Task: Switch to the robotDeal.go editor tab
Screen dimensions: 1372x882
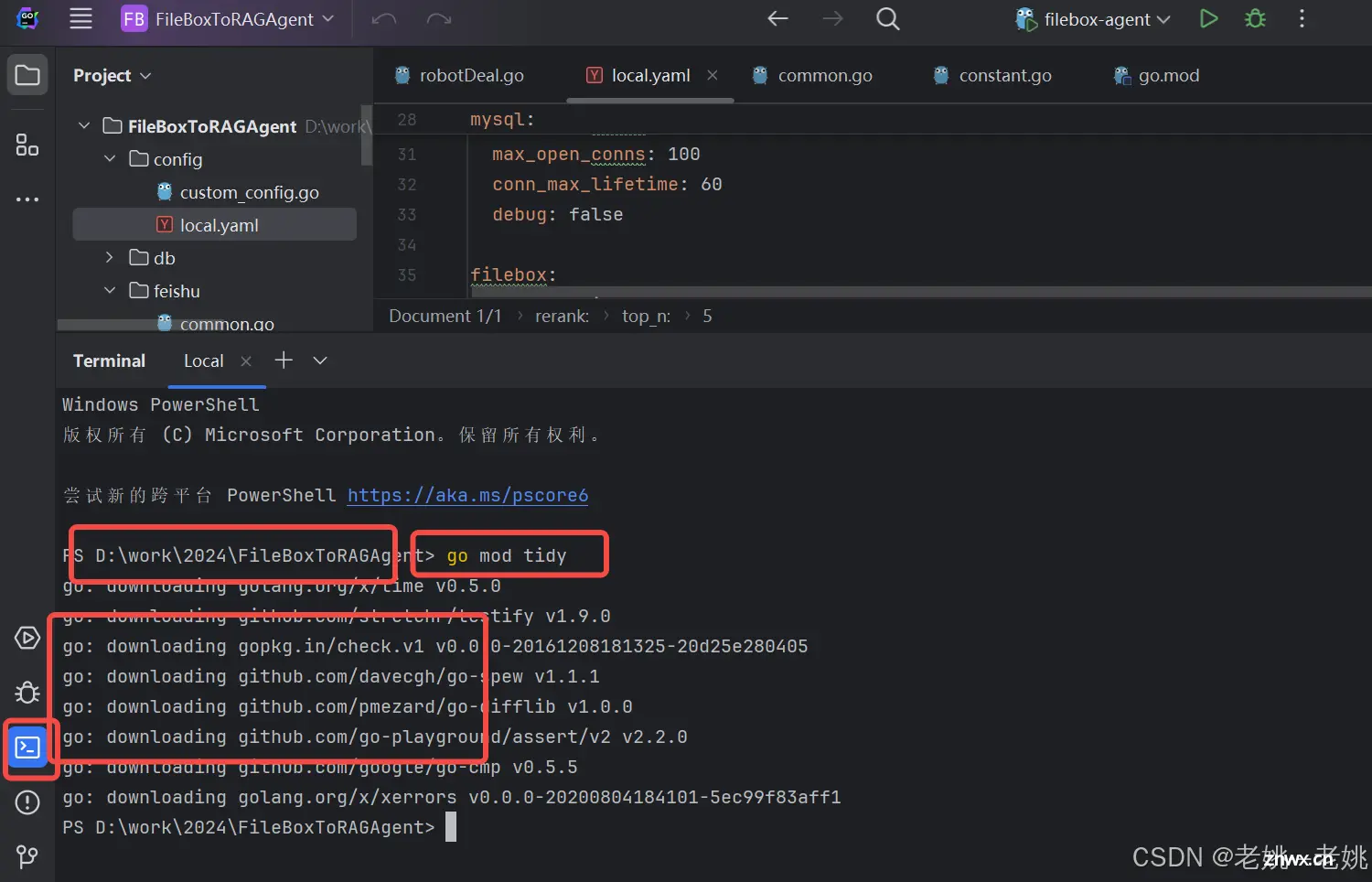Action: pyautogui.click(x=459, y=75)
